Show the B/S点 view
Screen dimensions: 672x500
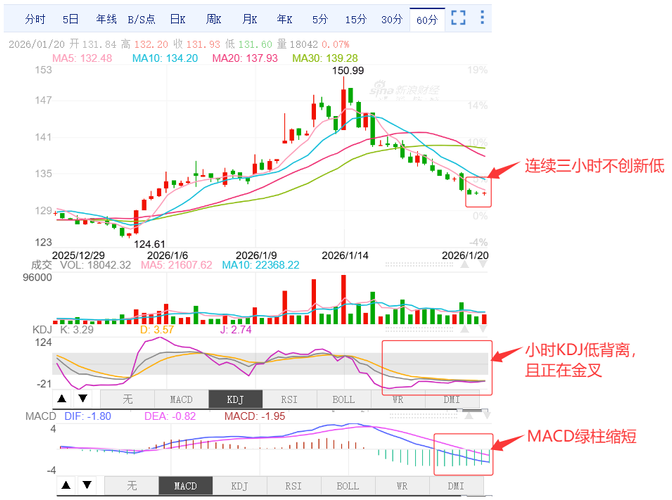141,19
